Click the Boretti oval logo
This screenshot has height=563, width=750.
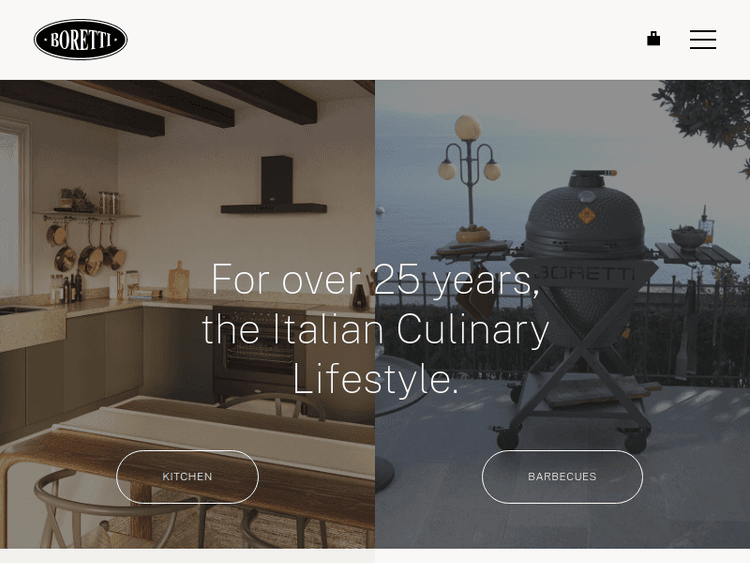click(x=80, y=40)
